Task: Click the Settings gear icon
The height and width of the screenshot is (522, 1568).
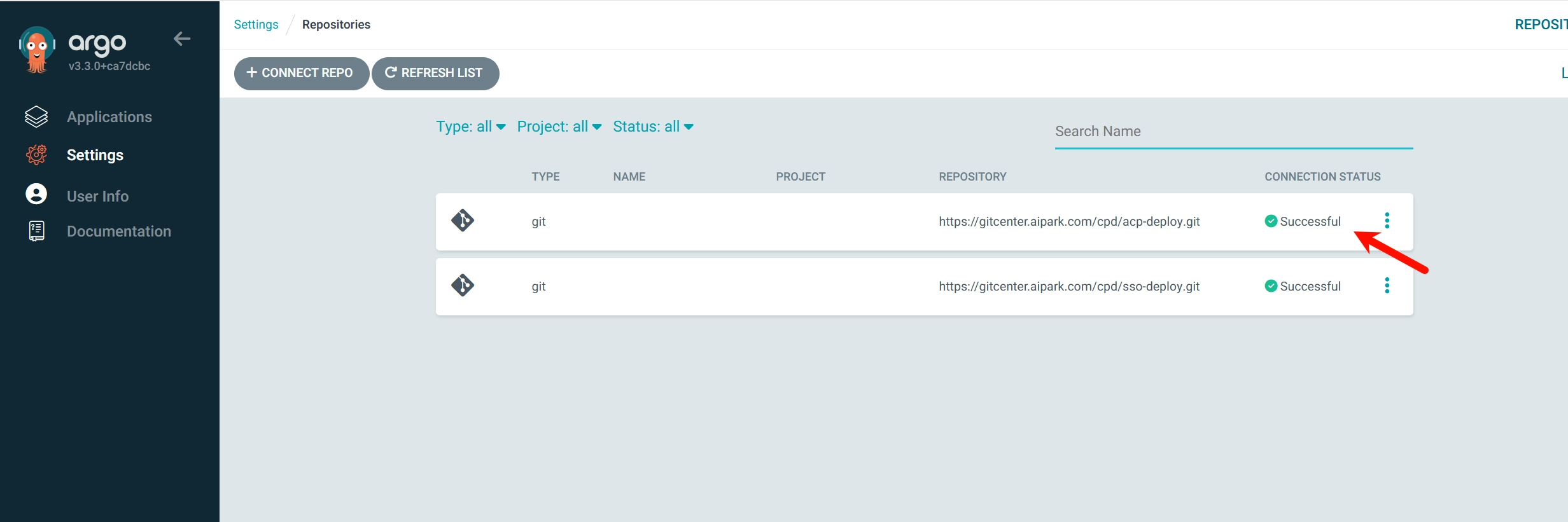Action: pyautogui.click(x=36, y=155)
